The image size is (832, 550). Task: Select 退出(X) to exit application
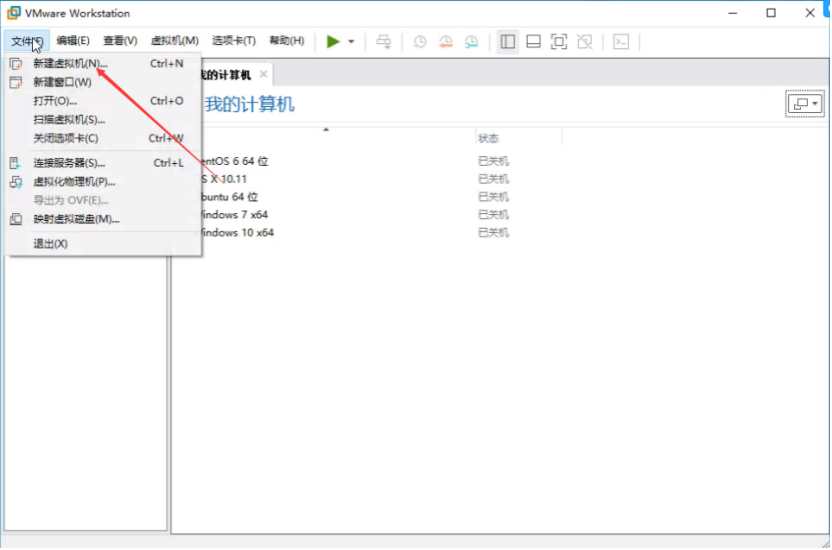[103, 244]
